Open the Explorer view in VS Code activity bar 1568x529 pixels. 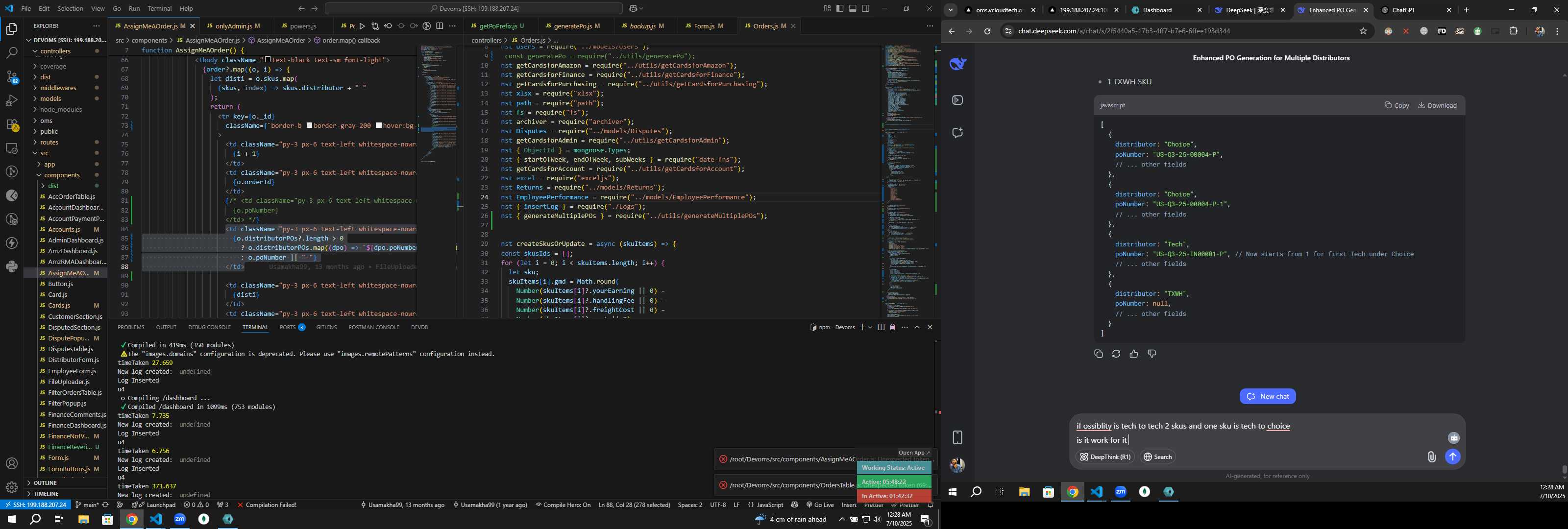coord(12,28)
